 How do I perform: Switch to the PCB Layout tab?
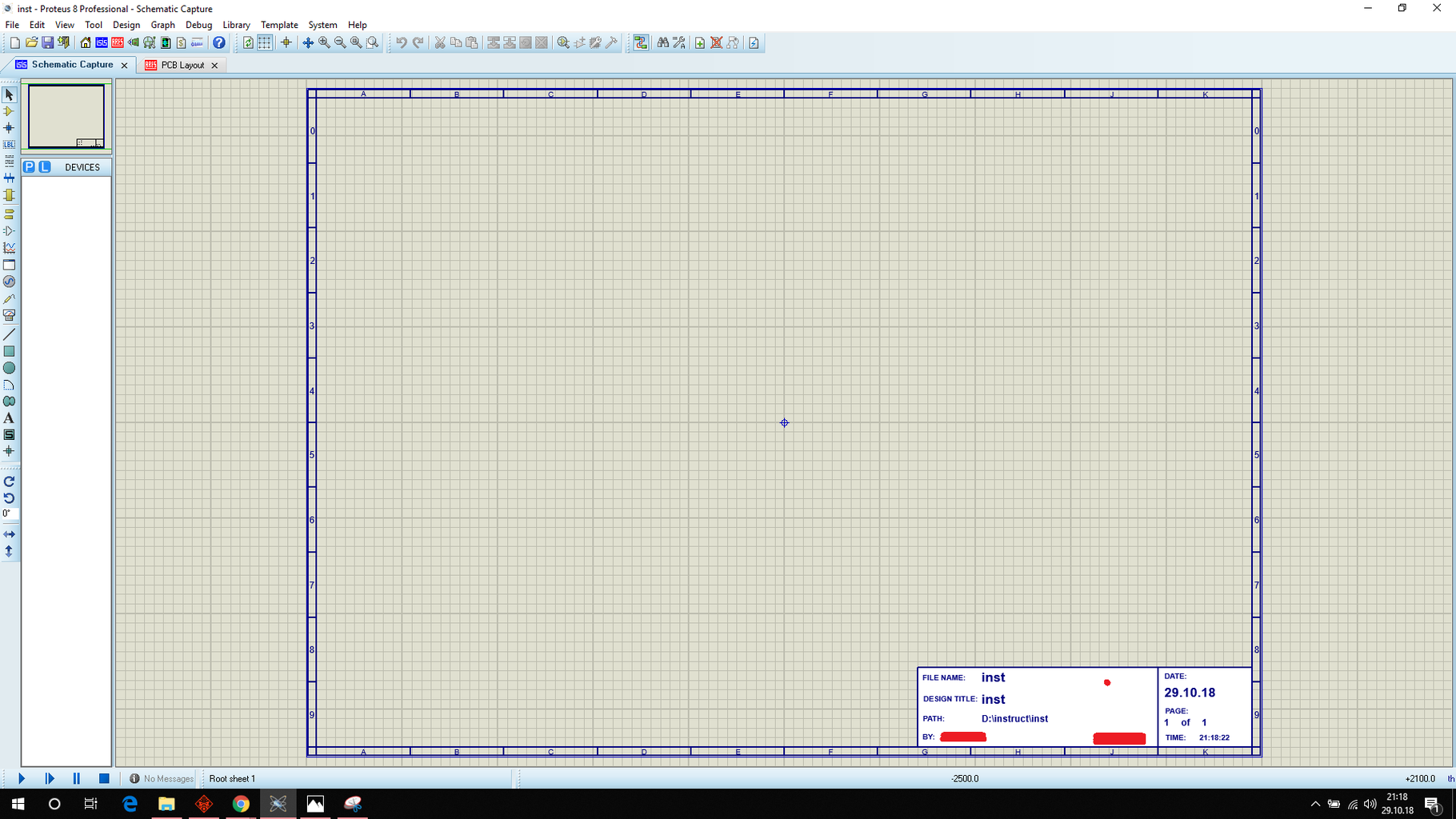pos(182,65)
